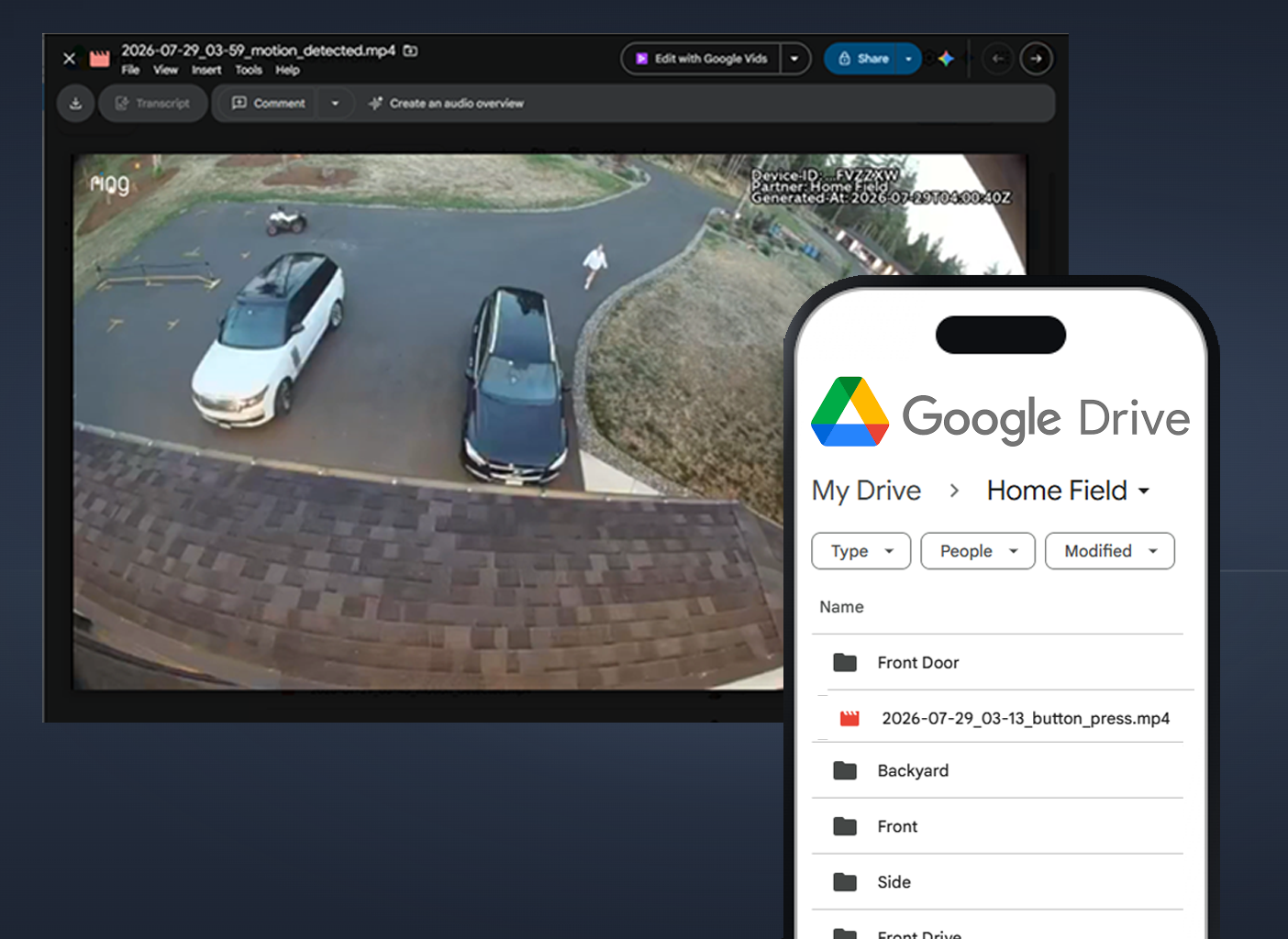Click Create an audio overview
Image resolution: width=1288 pixels, height=939 pixels.
[446, 104]
